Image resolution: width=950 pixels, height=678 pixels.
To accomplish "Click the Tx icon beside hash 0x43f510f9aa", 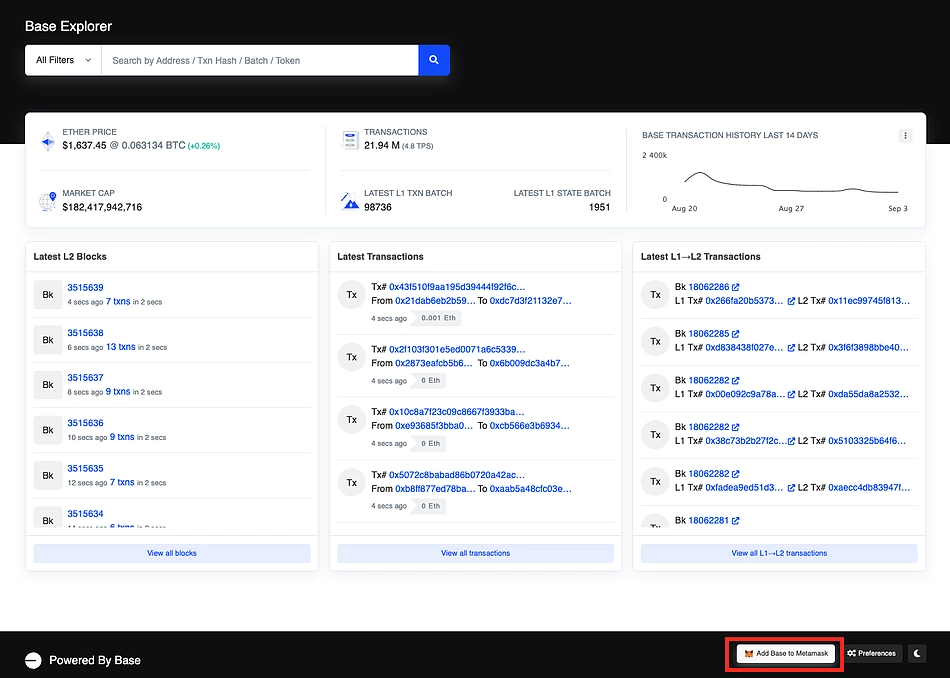I will (351, 295).
